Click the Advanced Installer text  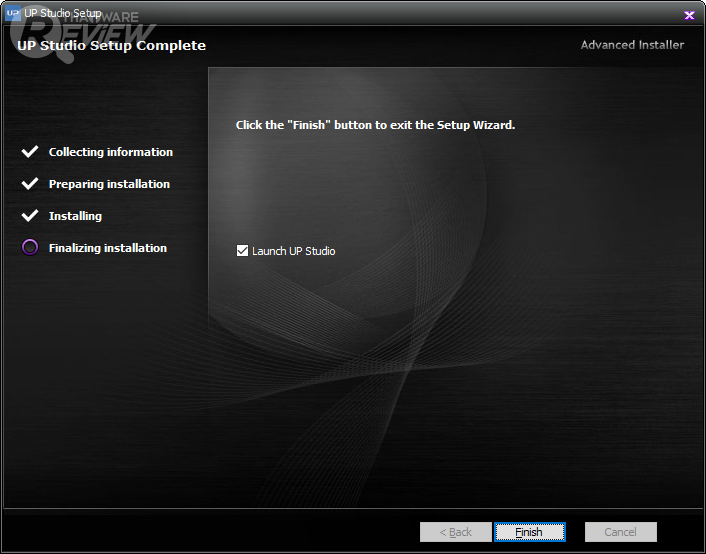coord(632,45)
